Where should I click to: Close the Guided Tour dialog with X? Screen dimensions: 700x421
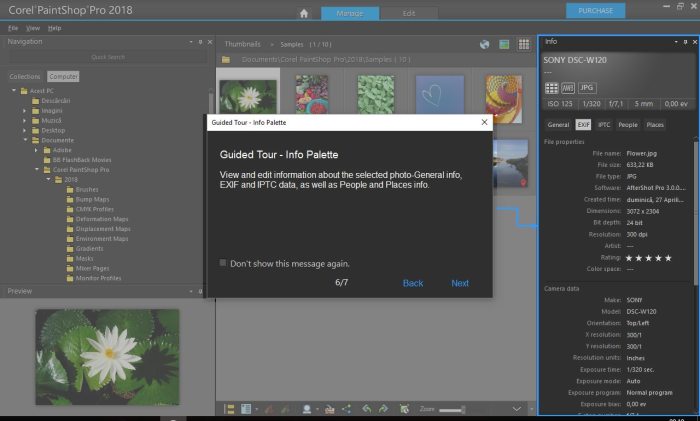click(x=484, y=122)
